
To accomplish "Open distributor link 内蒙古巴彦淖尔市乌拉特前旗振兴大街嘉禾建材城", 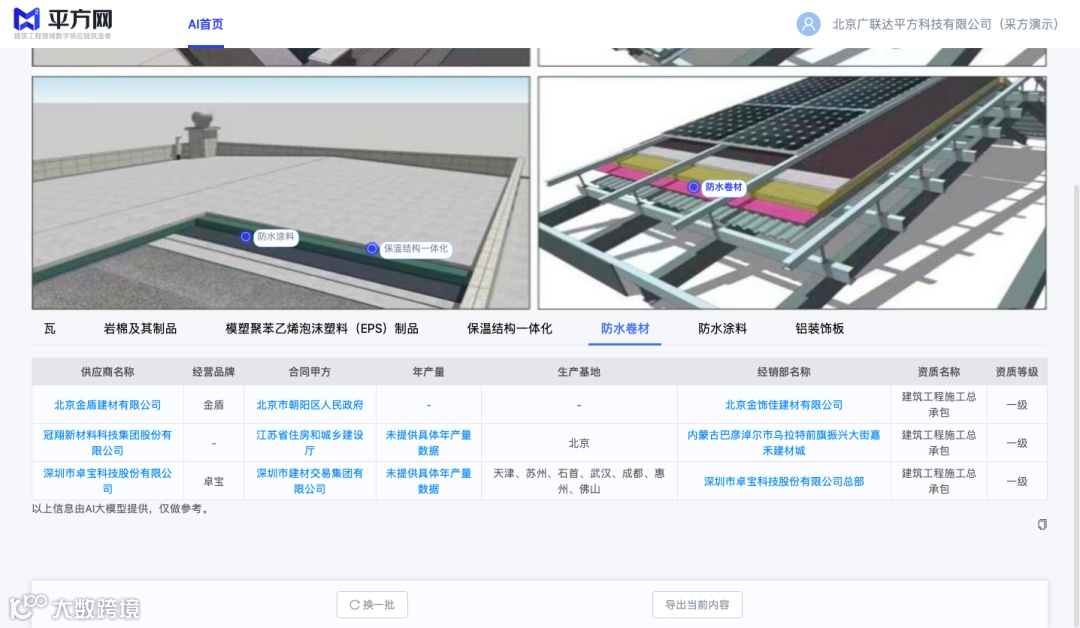I will click(784, 443).
